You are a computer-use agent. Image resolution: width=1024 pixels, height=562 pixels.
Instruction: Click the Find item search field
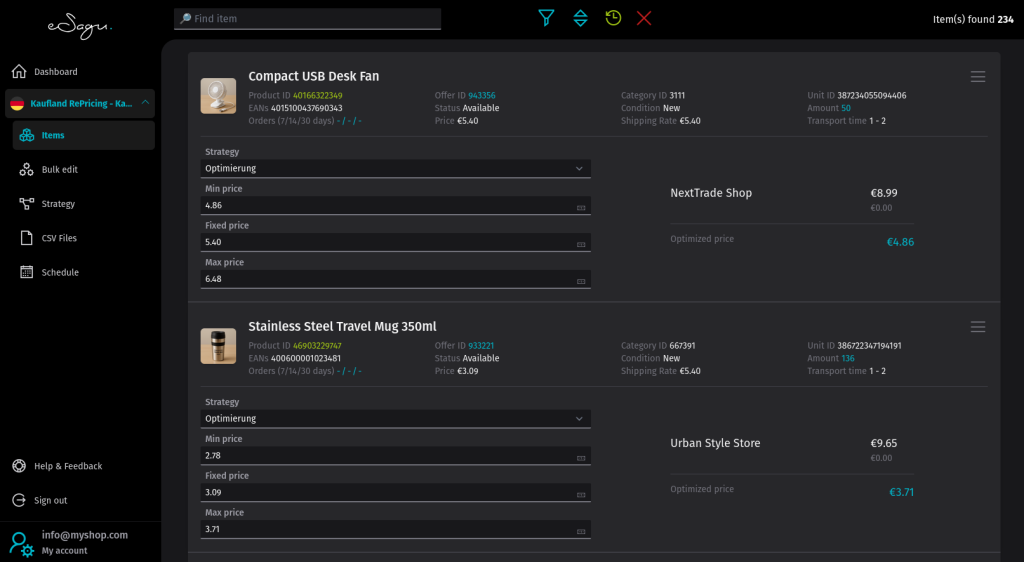308,18
